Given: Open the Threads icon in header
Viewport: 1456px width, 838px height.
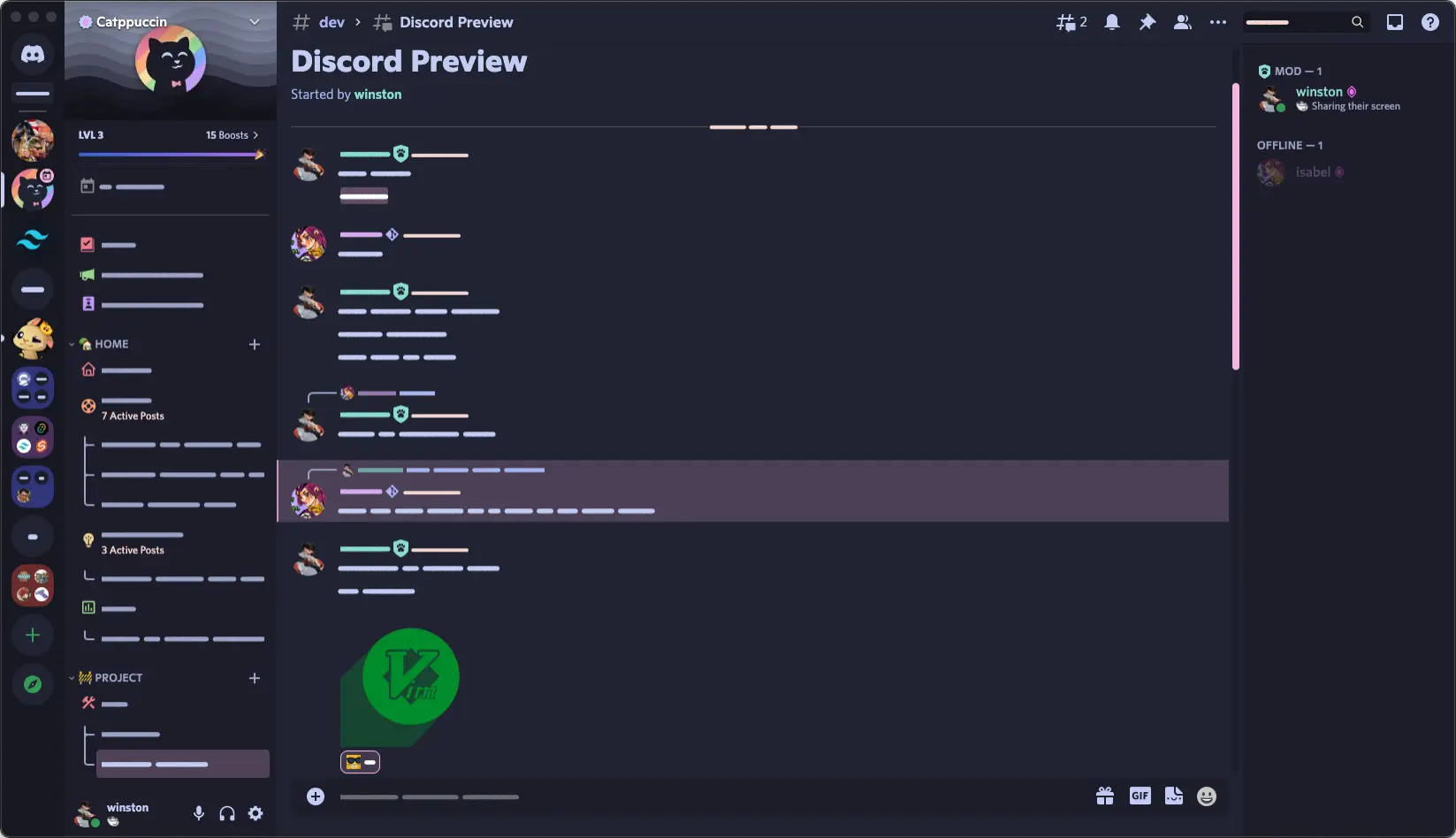Looking at the screenshot, I should coord(1071,22).
